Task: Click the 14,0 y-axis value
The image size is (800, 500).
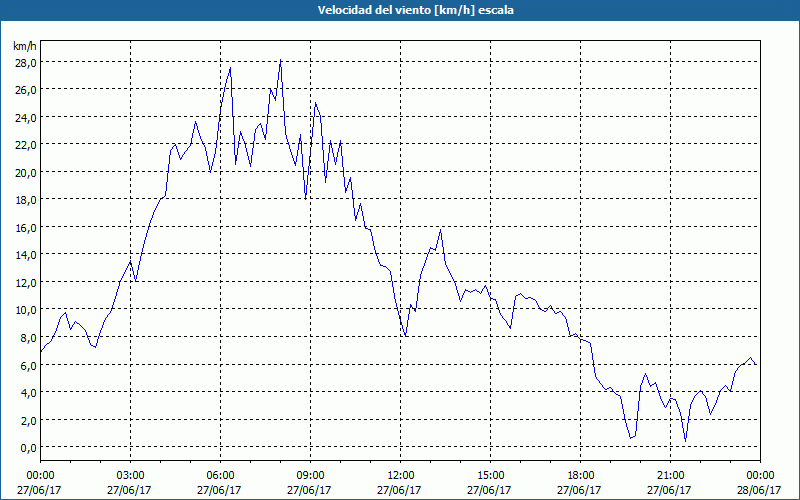Action: (x=25, y=255)
